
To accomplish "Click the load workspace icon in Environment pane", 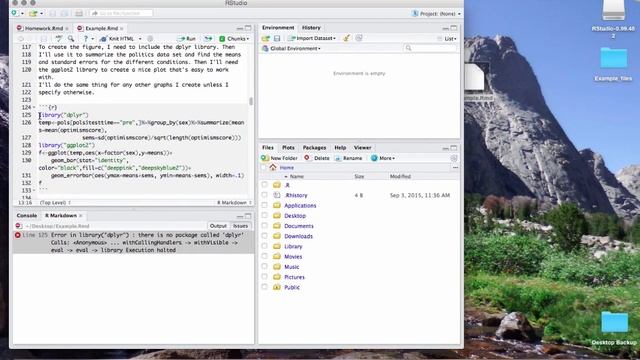I will point(266,38).
